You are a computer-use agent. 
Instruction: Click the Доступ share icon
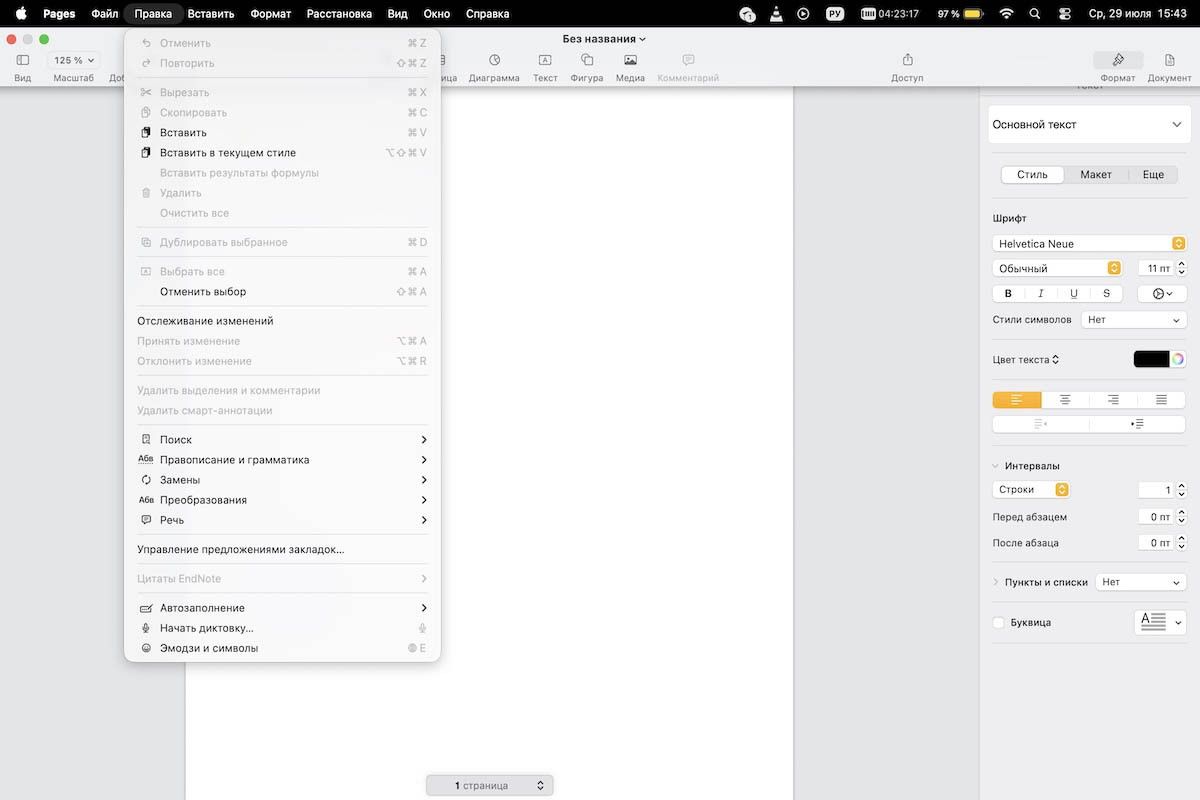(907, 60)
